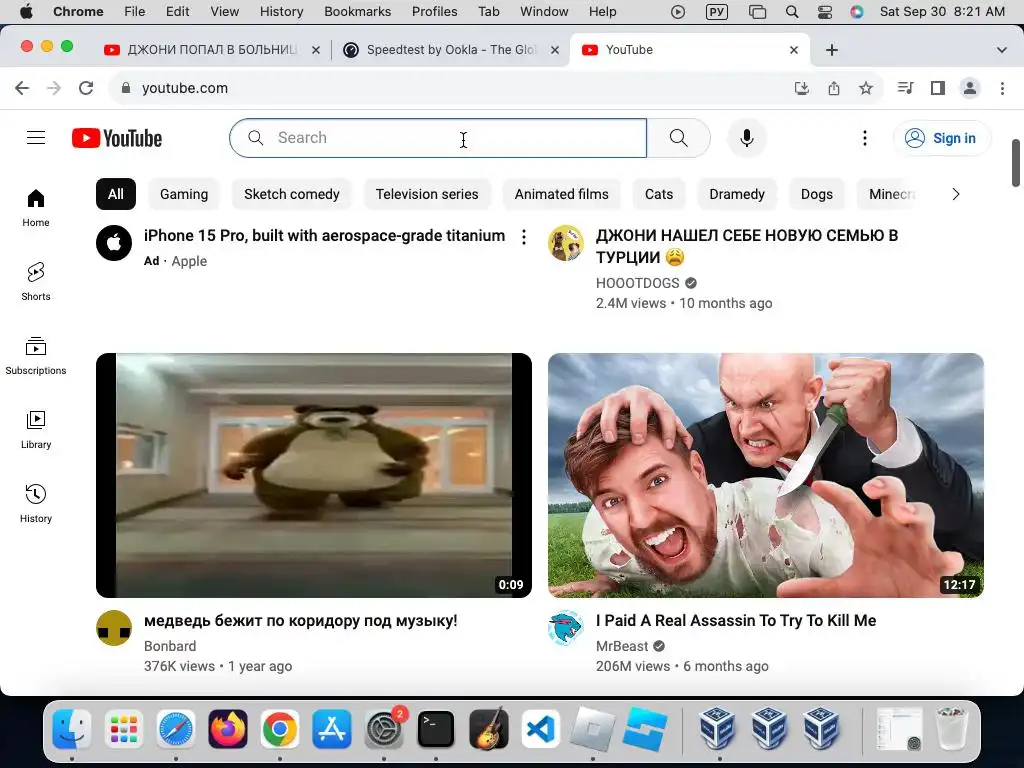Screen dimensions: 1024x768
Task: Click the YouTube logo
Action: click(x=117, y=138)
